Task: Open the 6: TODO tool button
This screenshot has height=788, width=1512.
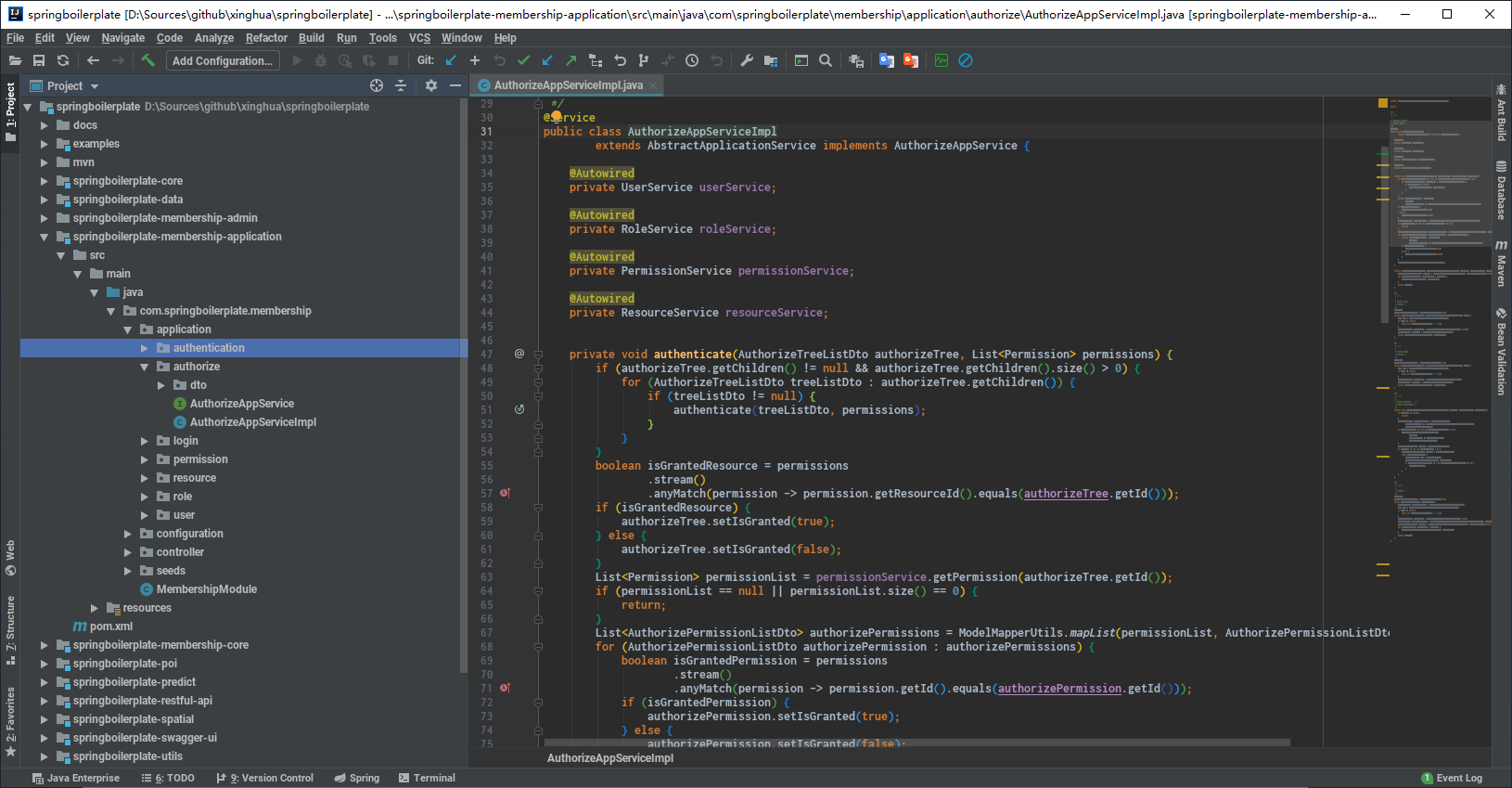Action: (x=168, y=778)
